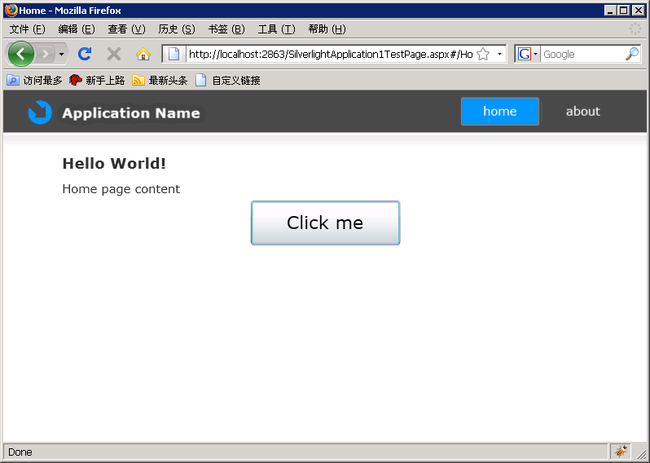This screenshot has width=650, height=463.
Task: Open the 查看 (V) menu
Action: 126,29
